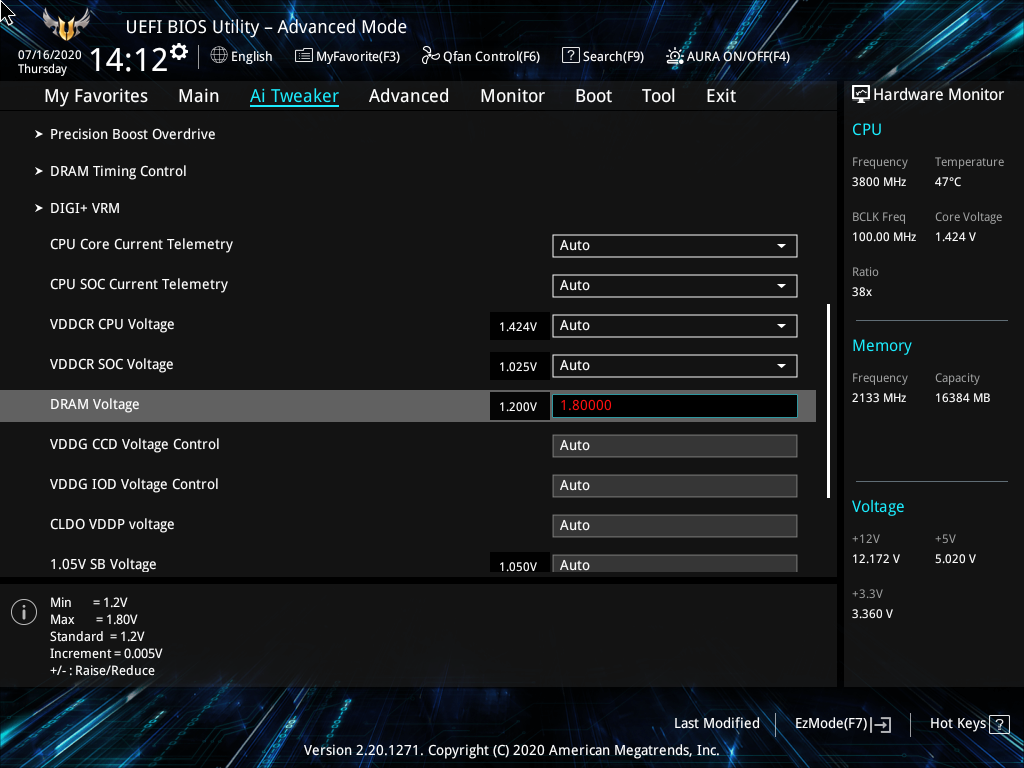Select the DRAM Voltage row label
The width and height of the screenshot is (1024, 768).
pyautogui.click(x=95, y=404)
